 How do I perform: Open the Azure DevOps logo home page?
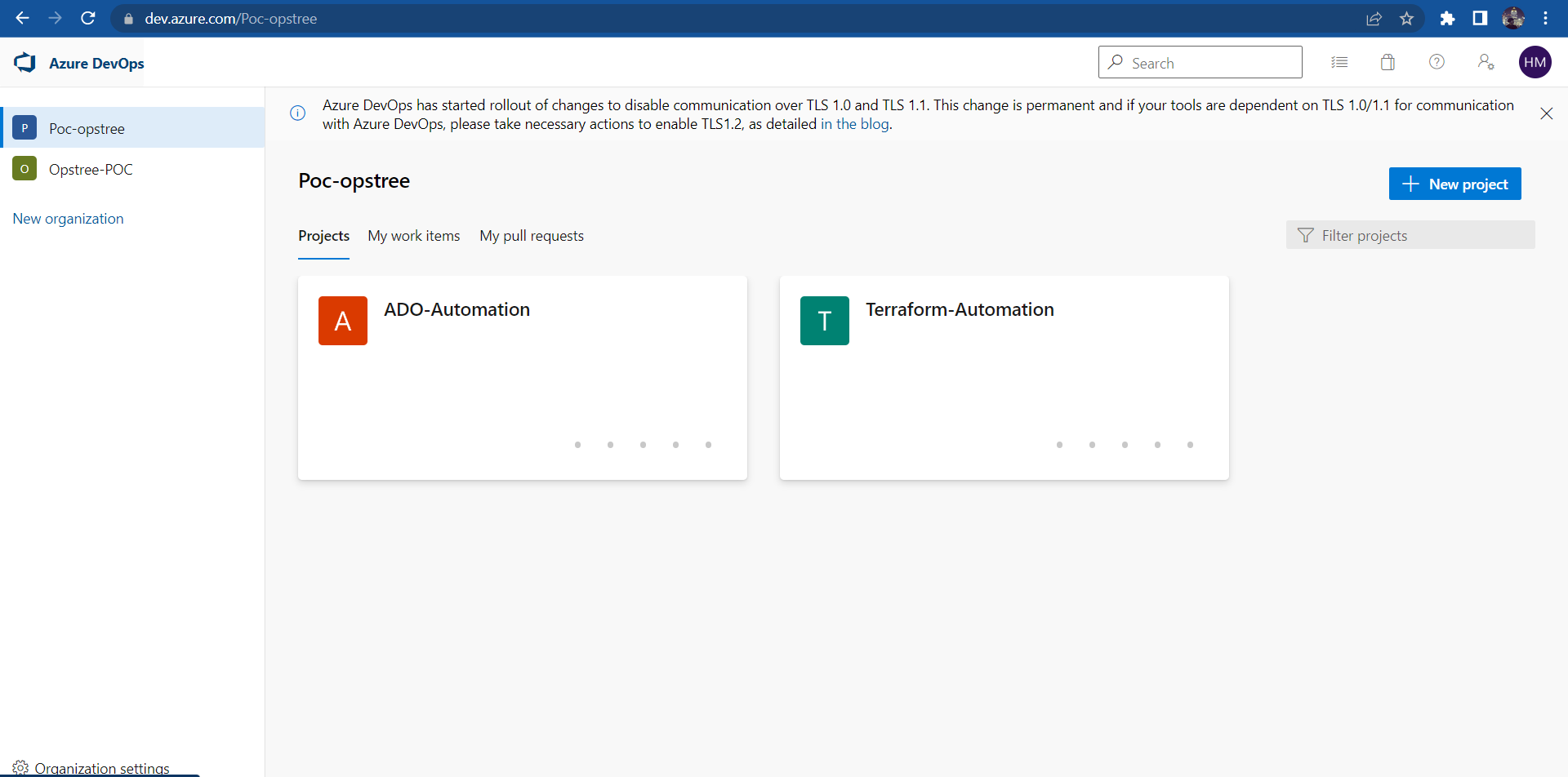[24, 62]
